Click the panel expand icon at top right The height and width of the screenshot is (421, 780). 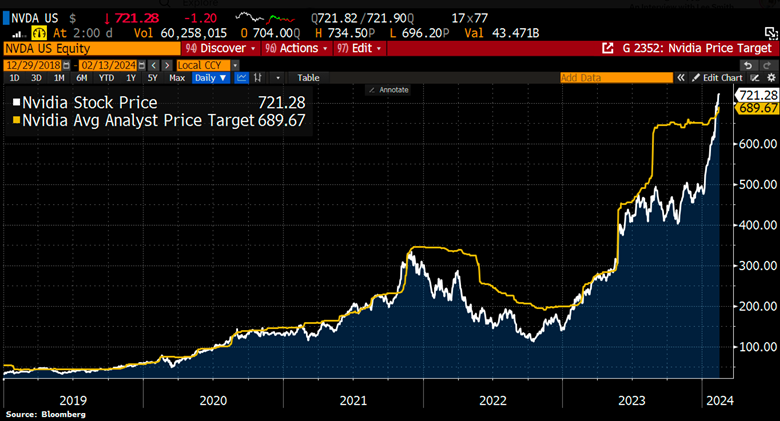click(771, 33)
